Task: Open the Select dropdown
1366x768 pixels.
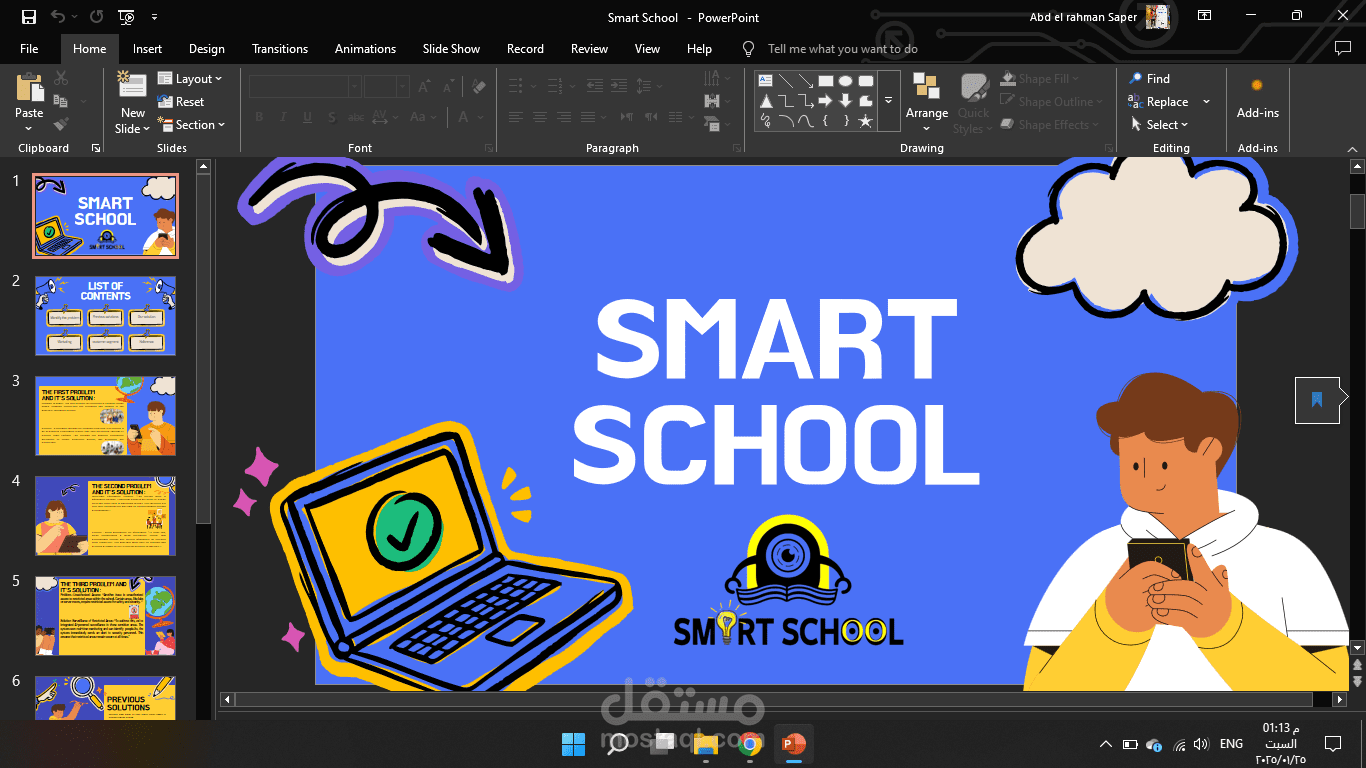Action: point(1159,125)
